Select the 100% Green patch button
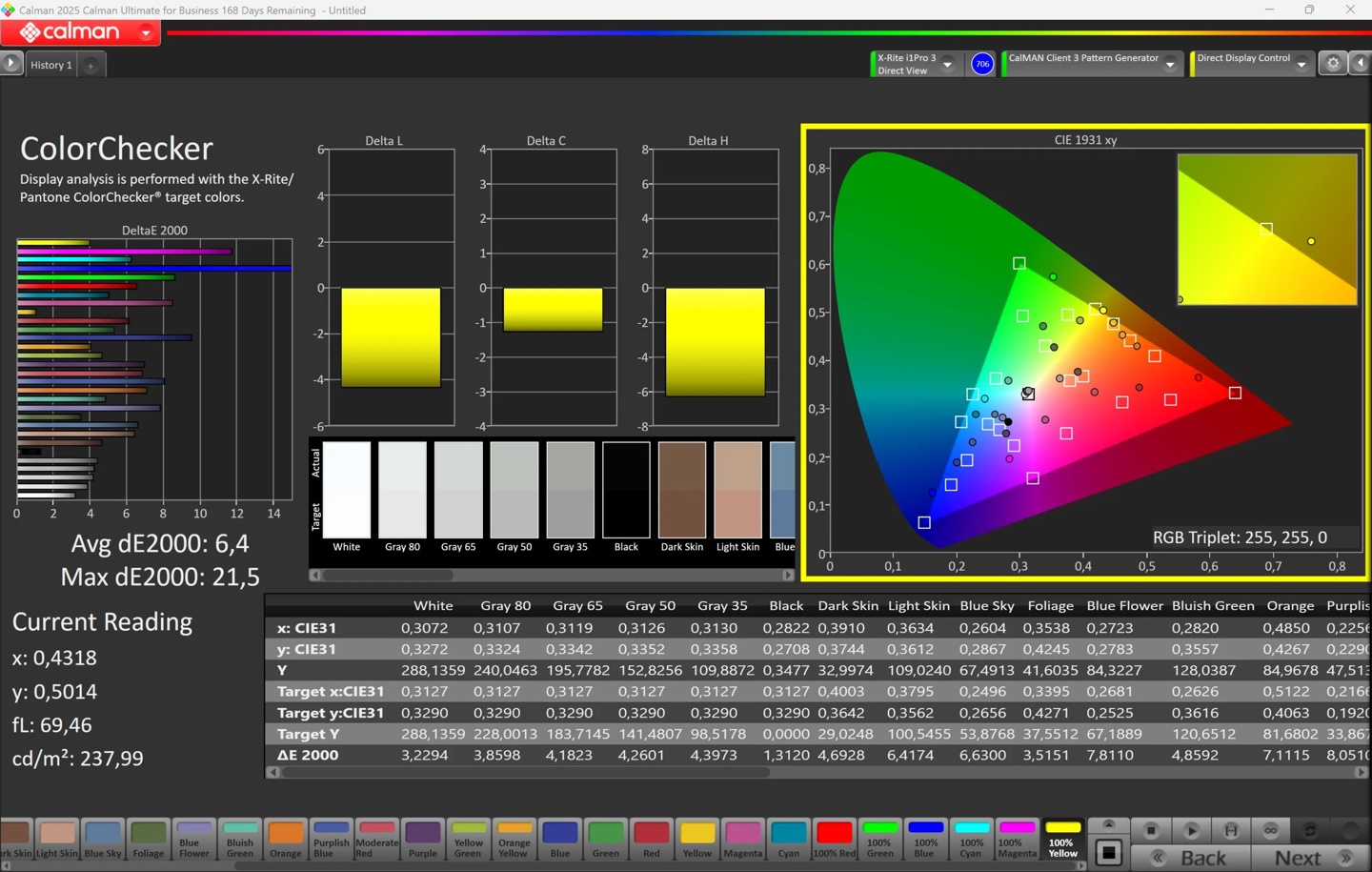The height and width of the screenshot is (872, 1372). tap(880, 839)
